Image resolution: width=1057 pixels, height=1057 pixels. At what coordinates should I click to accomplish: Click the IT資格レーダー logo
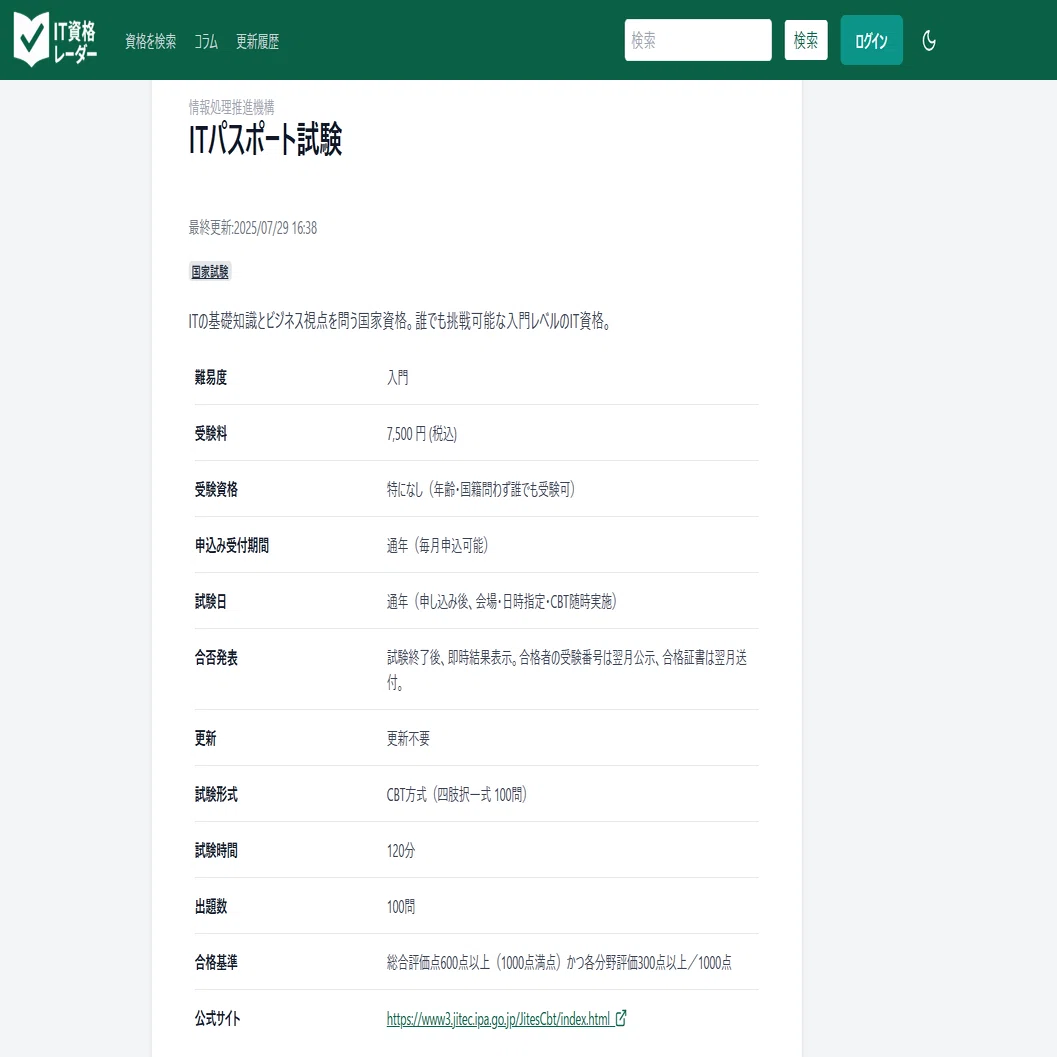56,40
